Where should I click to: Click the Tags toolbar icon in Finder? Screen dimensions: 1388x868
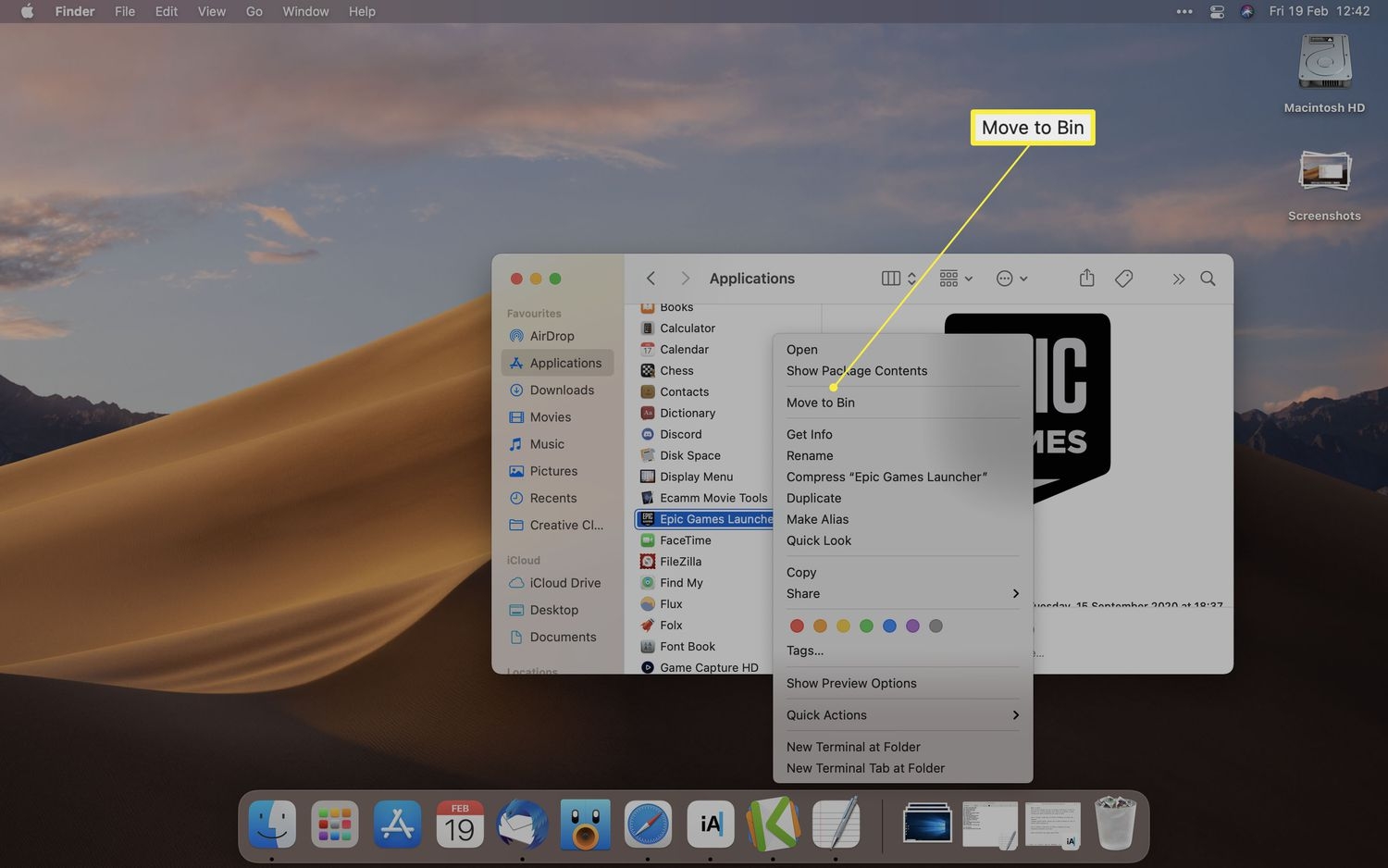(x=1124, y=279)
